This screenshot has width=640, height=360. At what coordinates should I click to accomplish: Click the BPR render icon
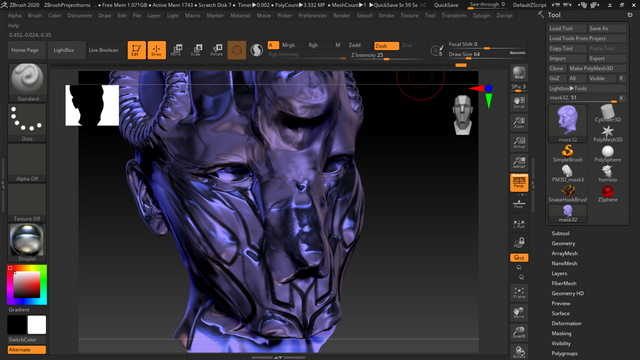click(519, 73)
